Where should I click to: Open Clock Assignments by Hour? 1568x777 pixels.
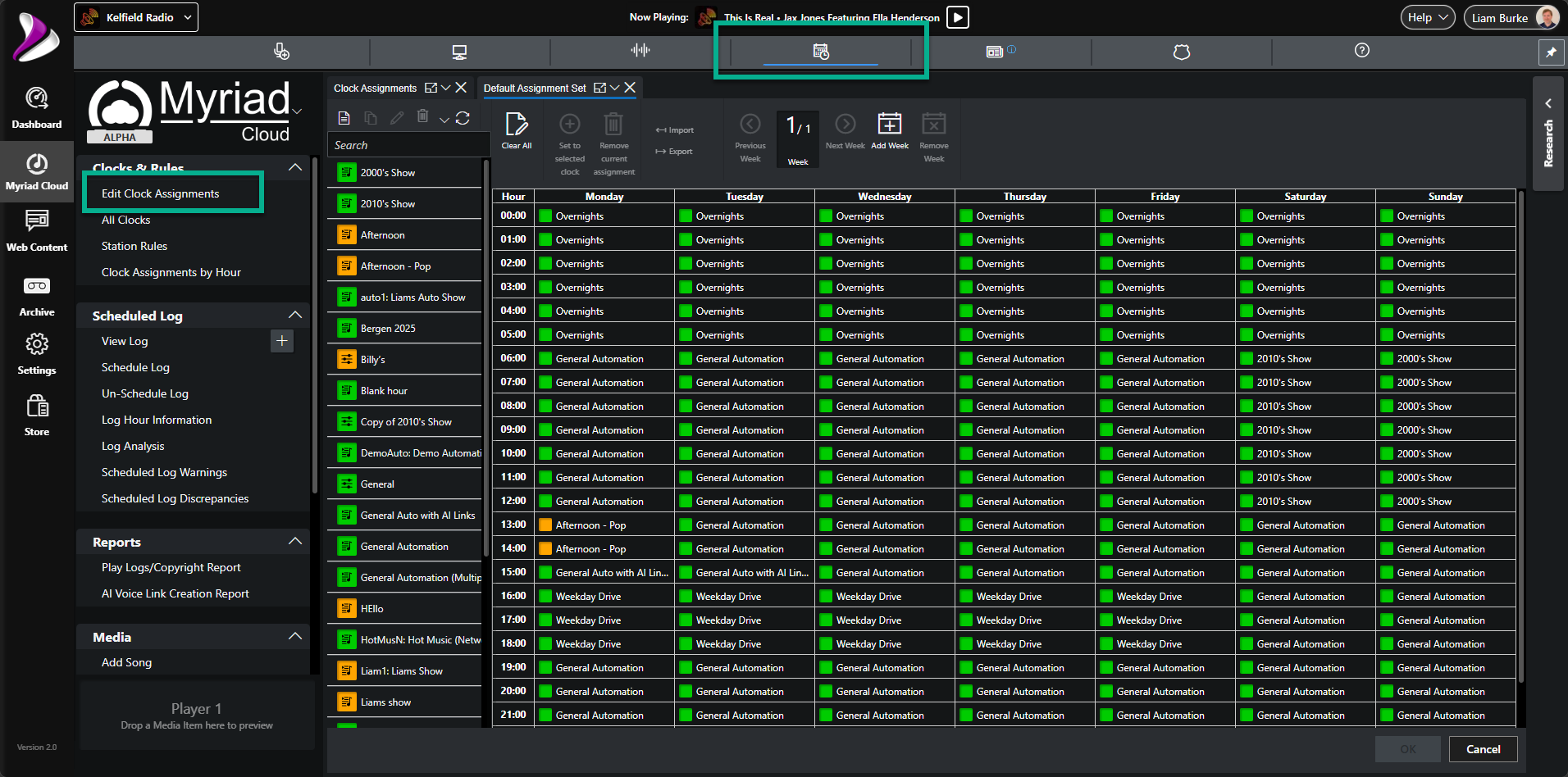171,272
